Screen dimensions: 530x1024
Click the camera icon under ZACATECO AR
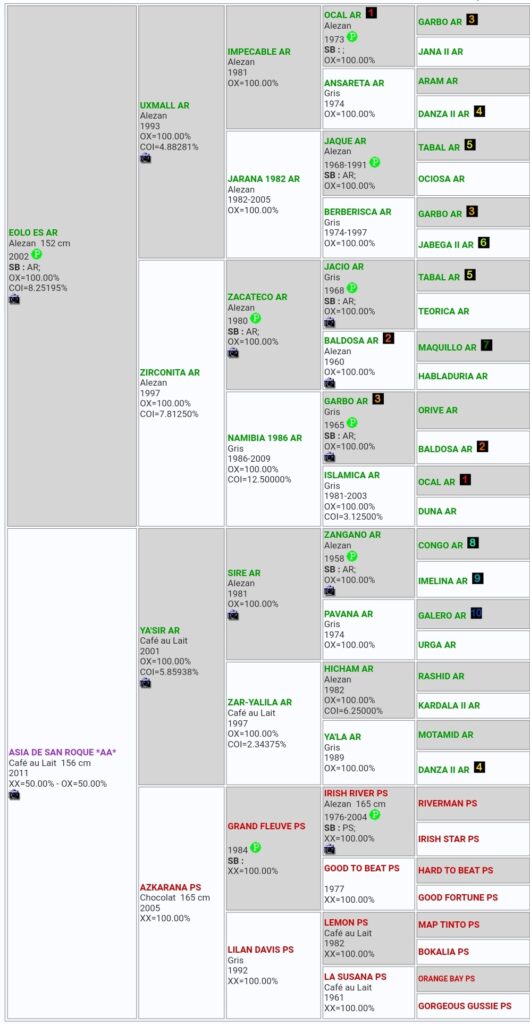tap(233, 353)
